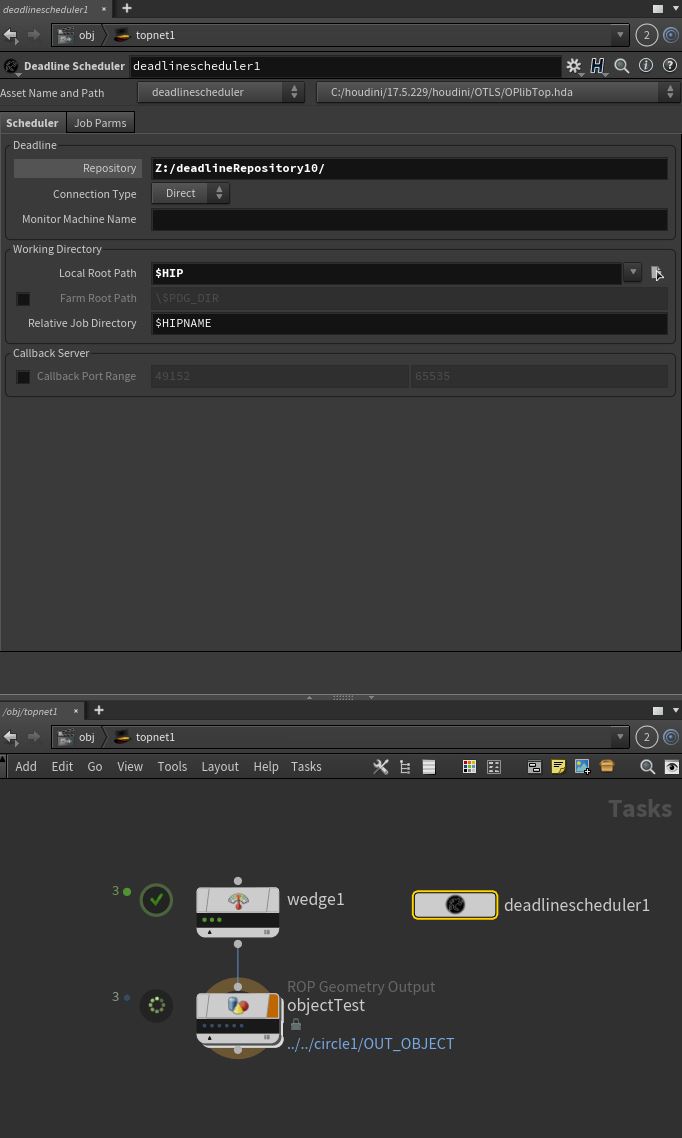Image resolution: width=682 pixels, height=1138 pixels.
Task: Open the Go menu
Action: point(95,766)
